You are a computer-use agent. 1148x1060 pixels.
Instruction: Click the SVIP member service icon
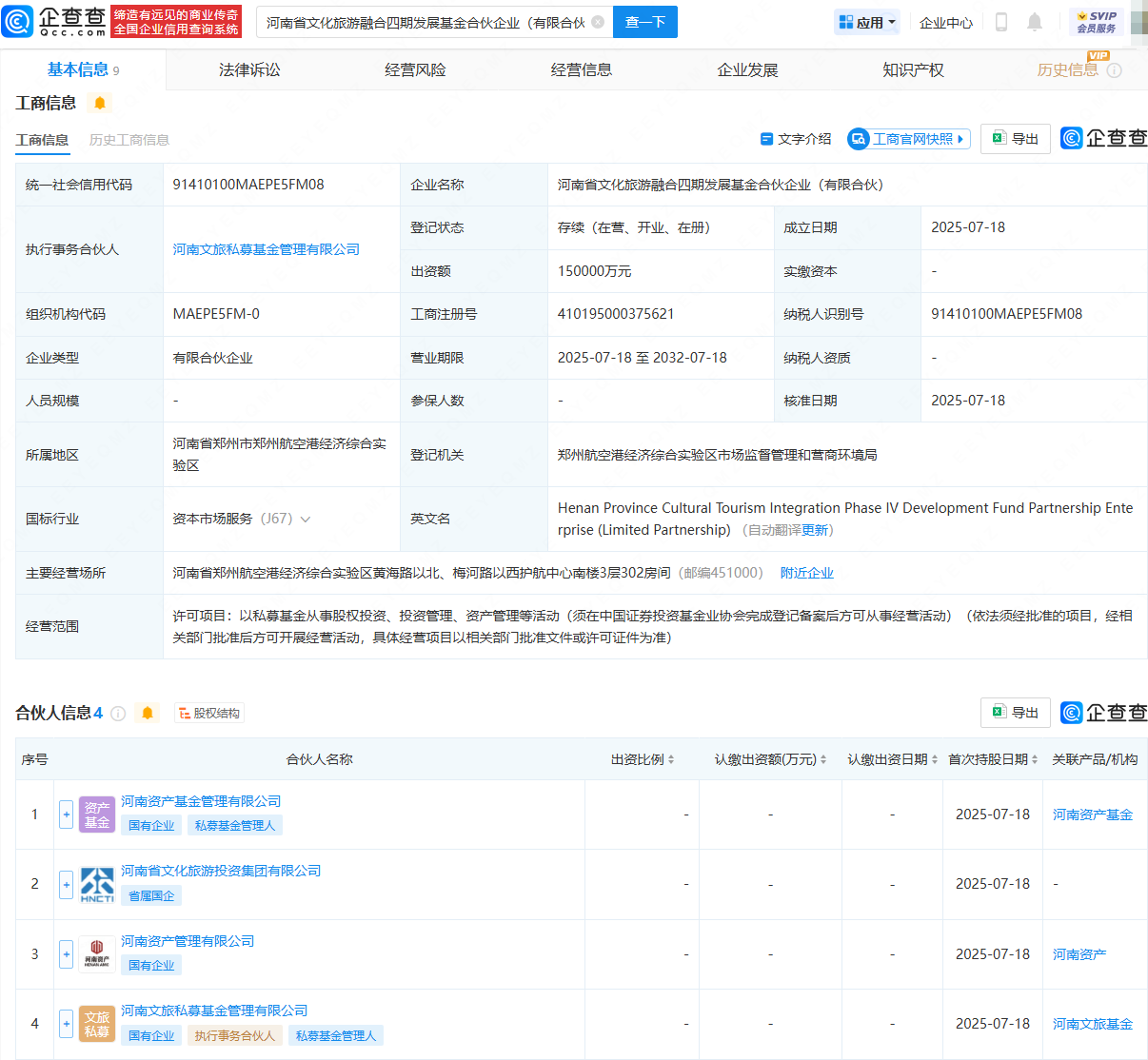[x=1097, y=22]
